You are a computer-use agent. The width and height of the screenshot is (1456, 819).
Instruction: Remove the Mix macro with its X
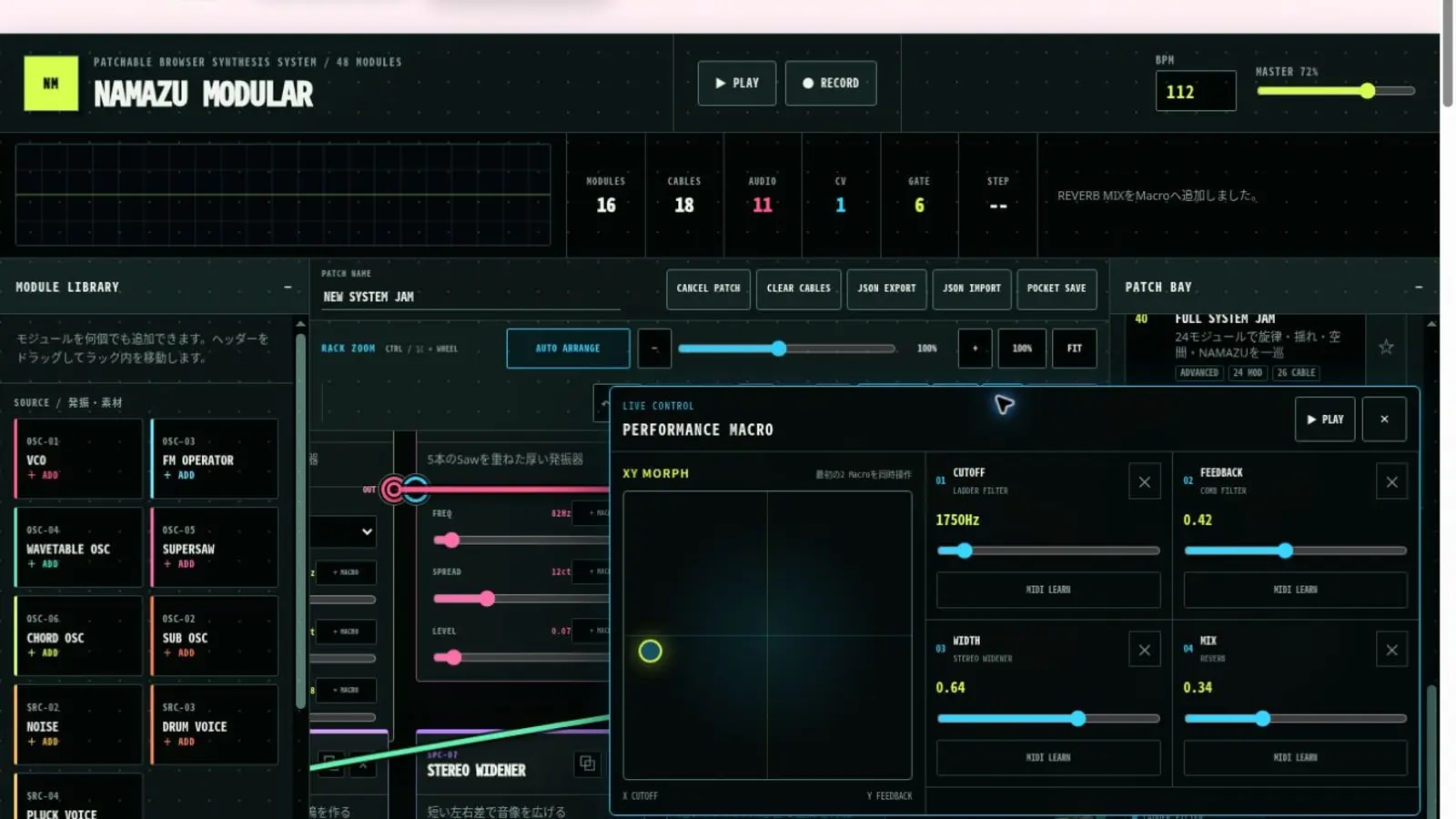point(1391,650)
